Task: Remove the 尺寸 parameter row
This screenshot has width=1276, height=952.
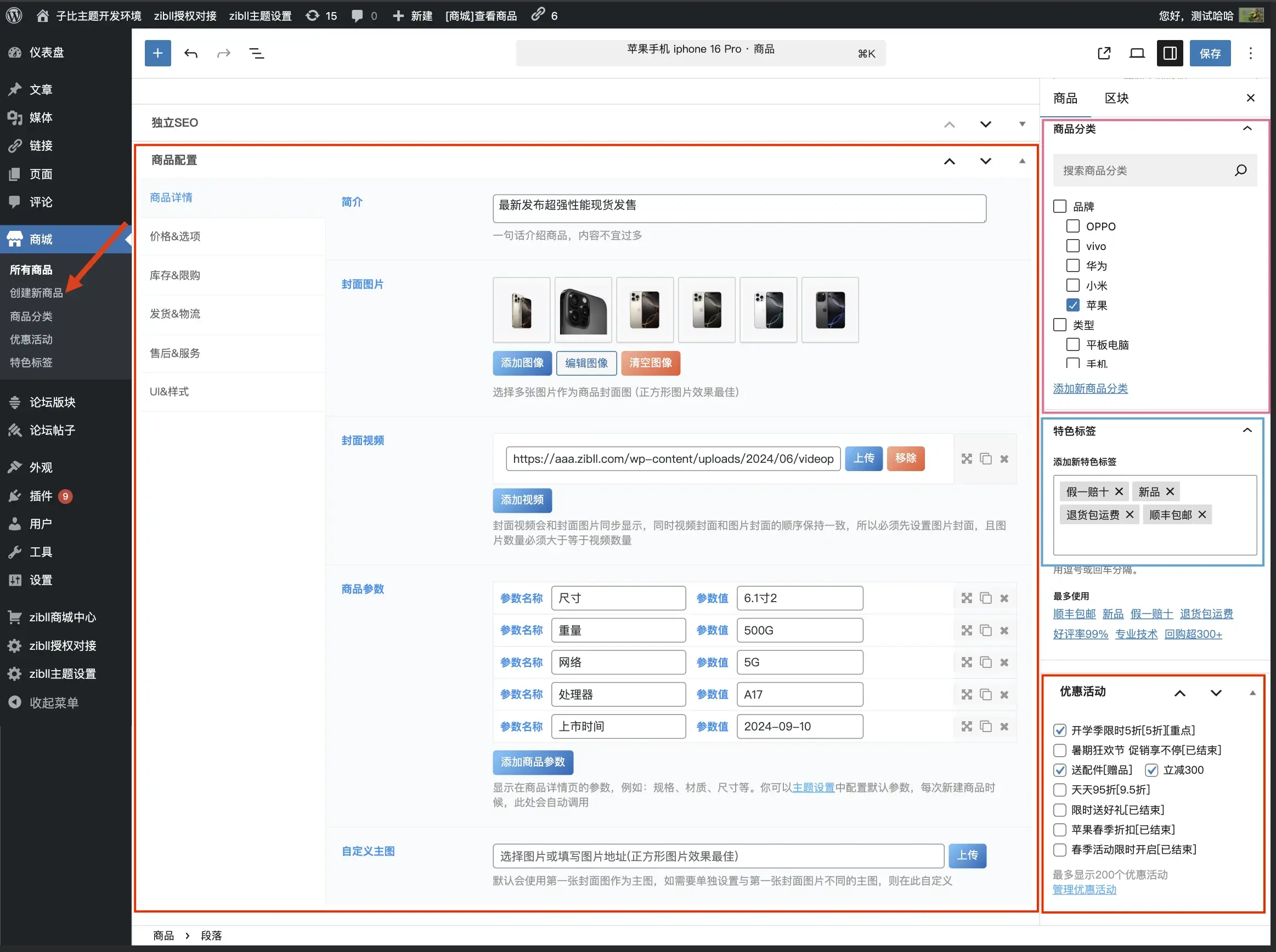Action: pyautogui.click(x=1004, y=598)
